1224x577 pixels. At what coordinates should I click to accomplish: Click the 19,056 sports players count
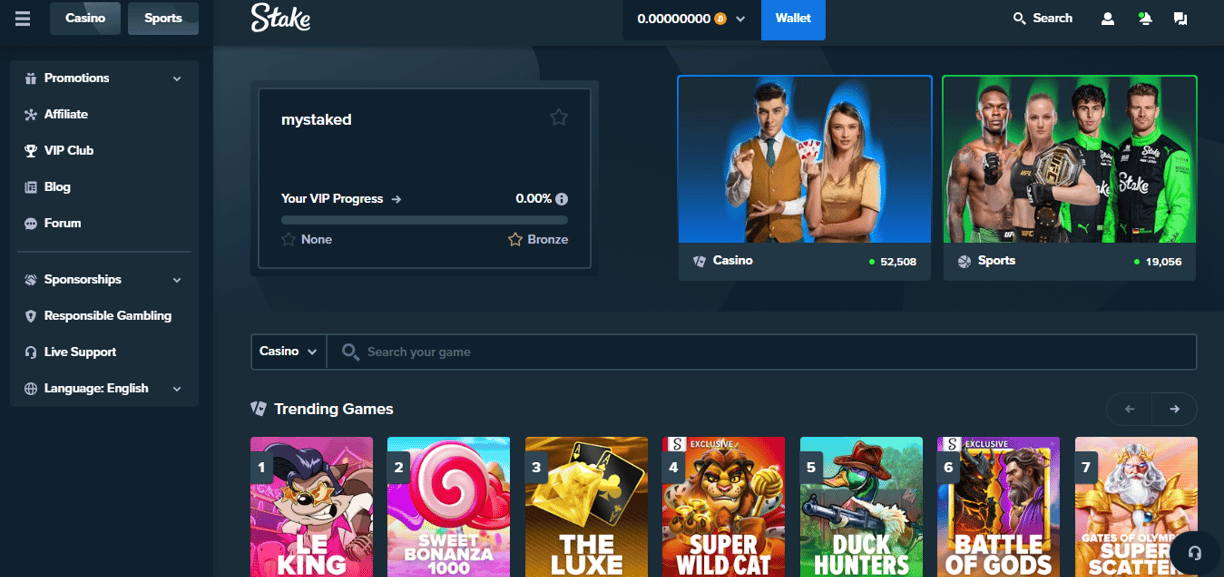(x=1163, y=262)
